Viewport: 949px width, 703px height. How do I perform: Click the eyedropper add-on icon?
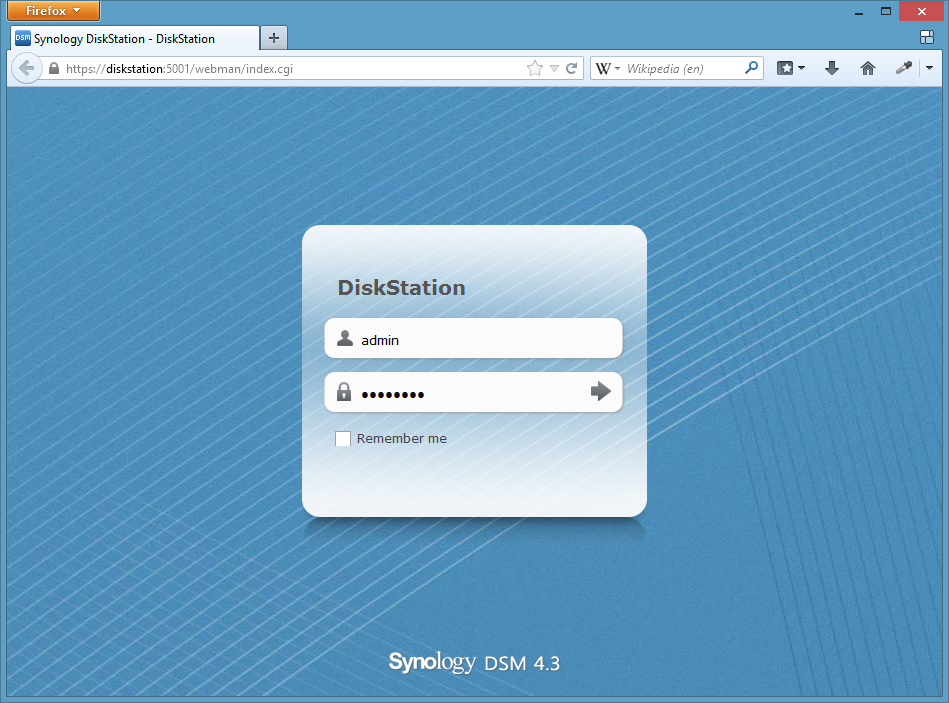coord(904,68)
